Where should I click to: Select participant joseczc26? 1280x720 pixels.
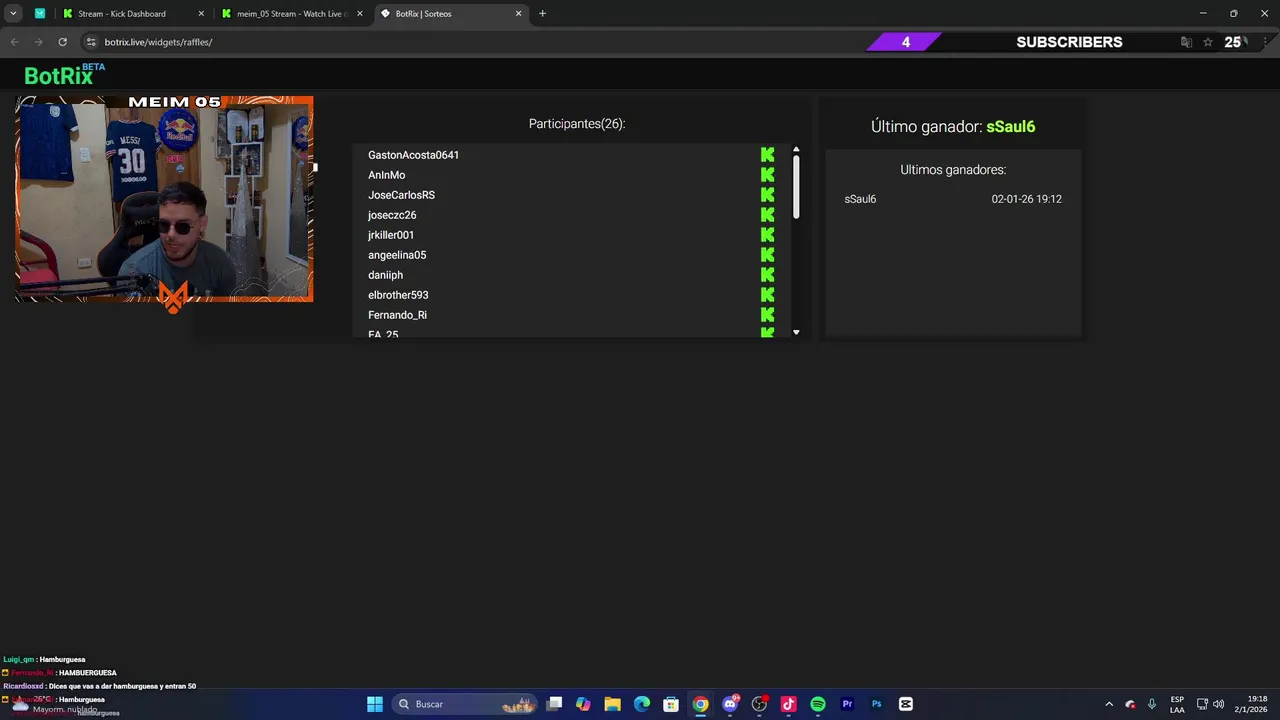[x=392, y=215]
